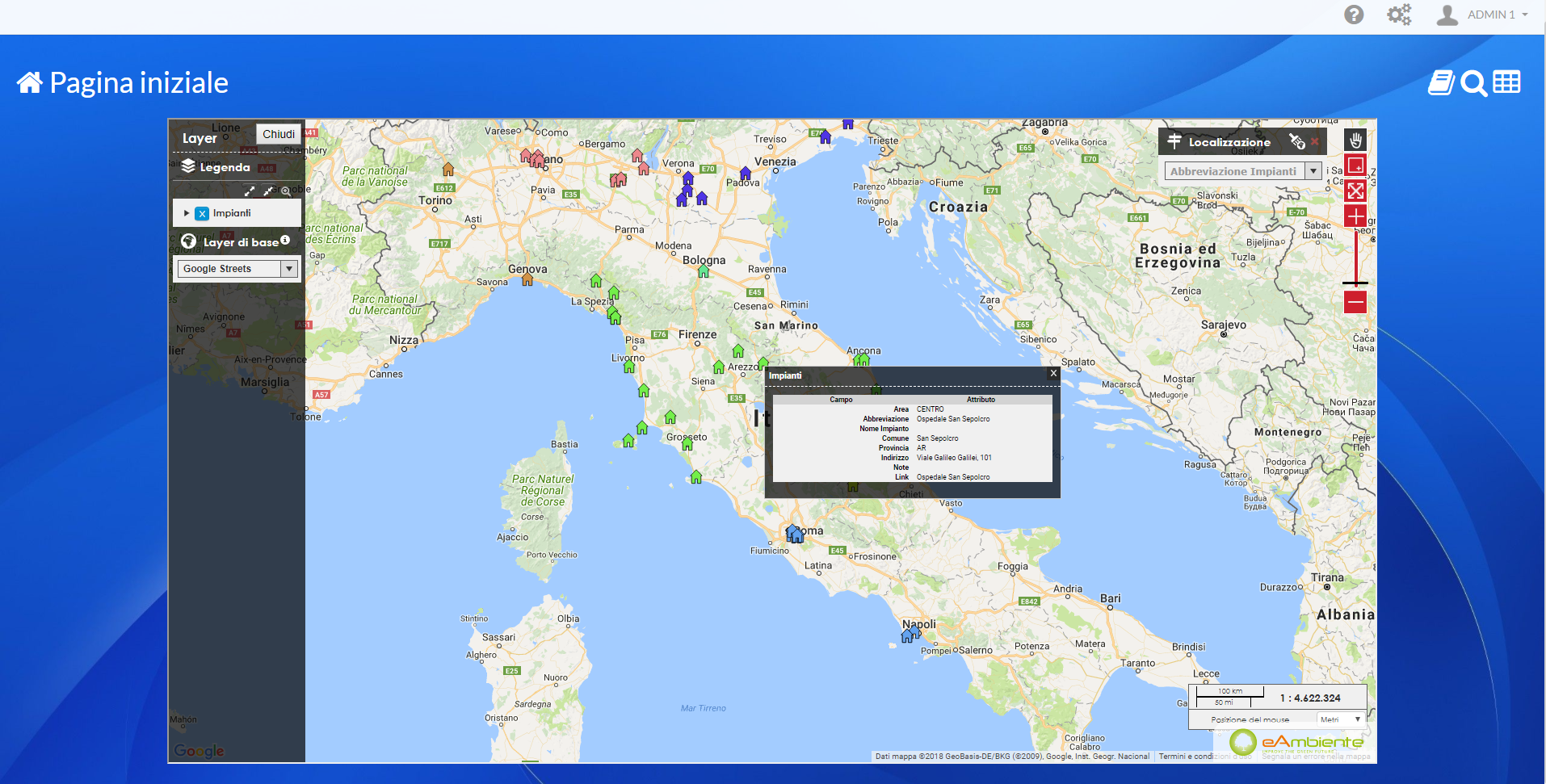The image size is (1546, 784).
Task: Open the help question mark icon
Action: point(1354,15)
